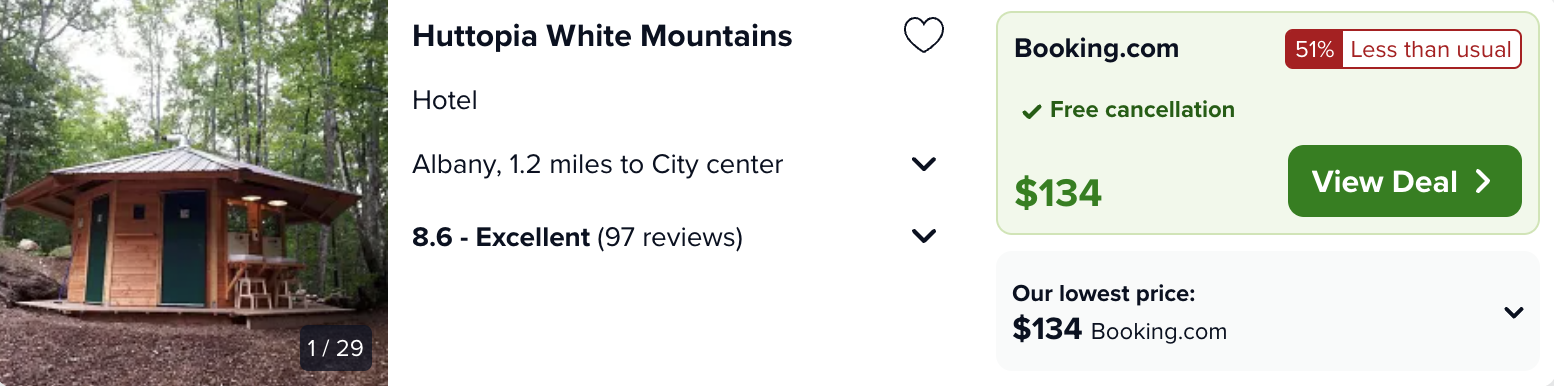Click the Free cancellation checkmark icon
The width and height of the screenshot is (1554, 386).
pyautogui.click(x=1031, y=111)
